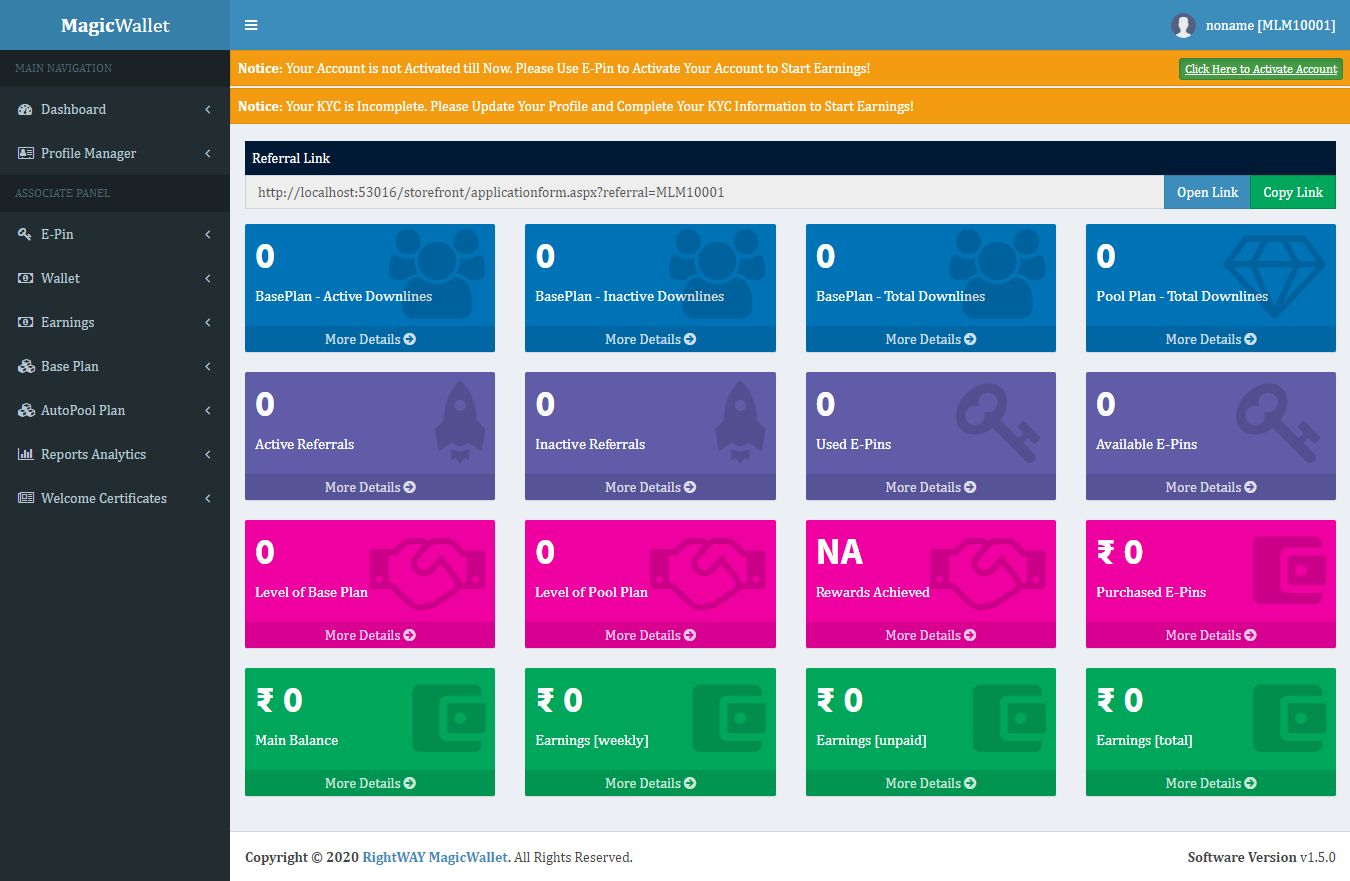Viewport: 1350px width, 881px height.
Task: Open the Reports Analytics menu
Action: (x=93, y=454)
